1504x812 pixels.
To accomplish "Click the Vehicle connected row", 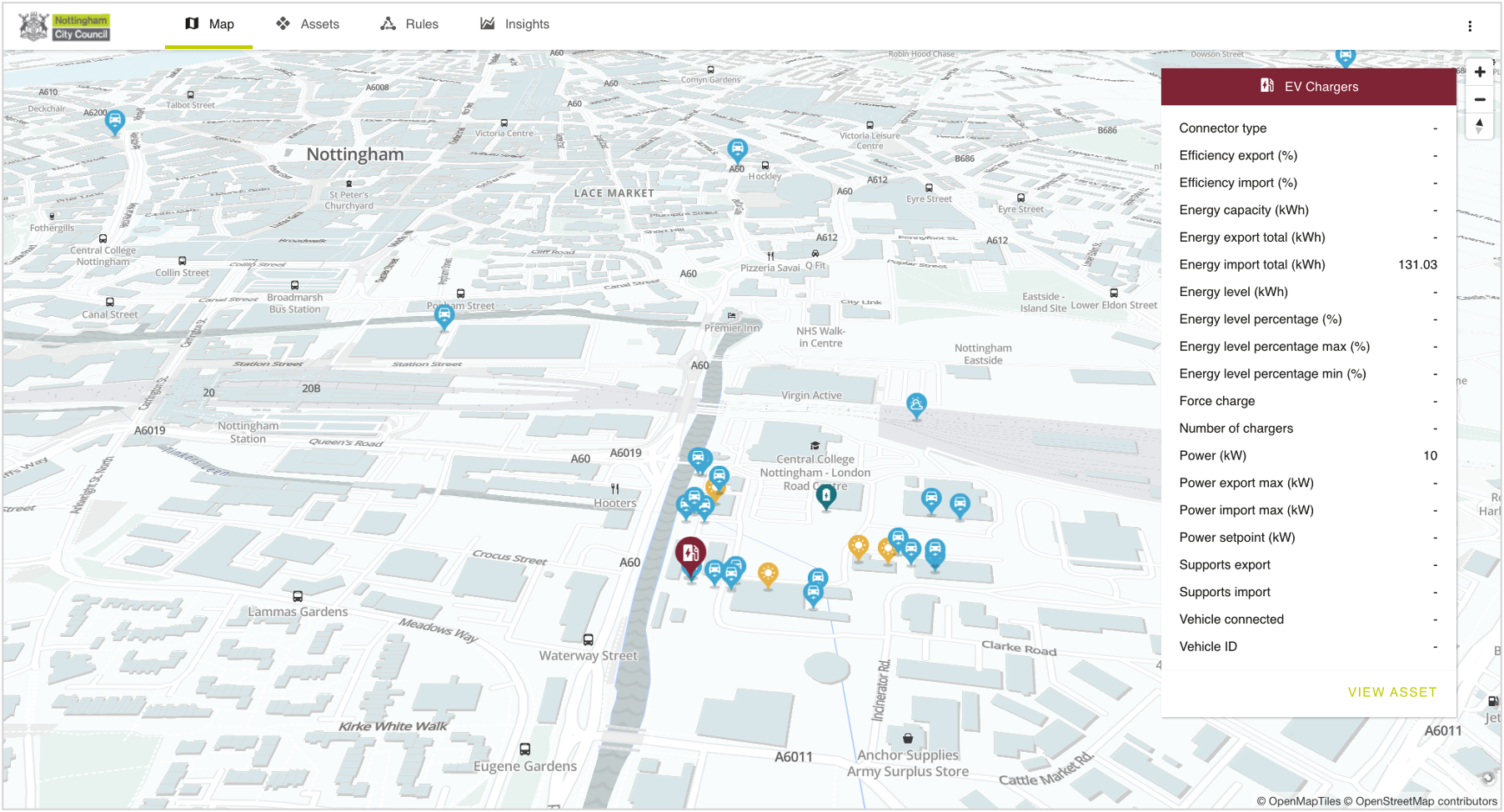I will [1308, 619].
